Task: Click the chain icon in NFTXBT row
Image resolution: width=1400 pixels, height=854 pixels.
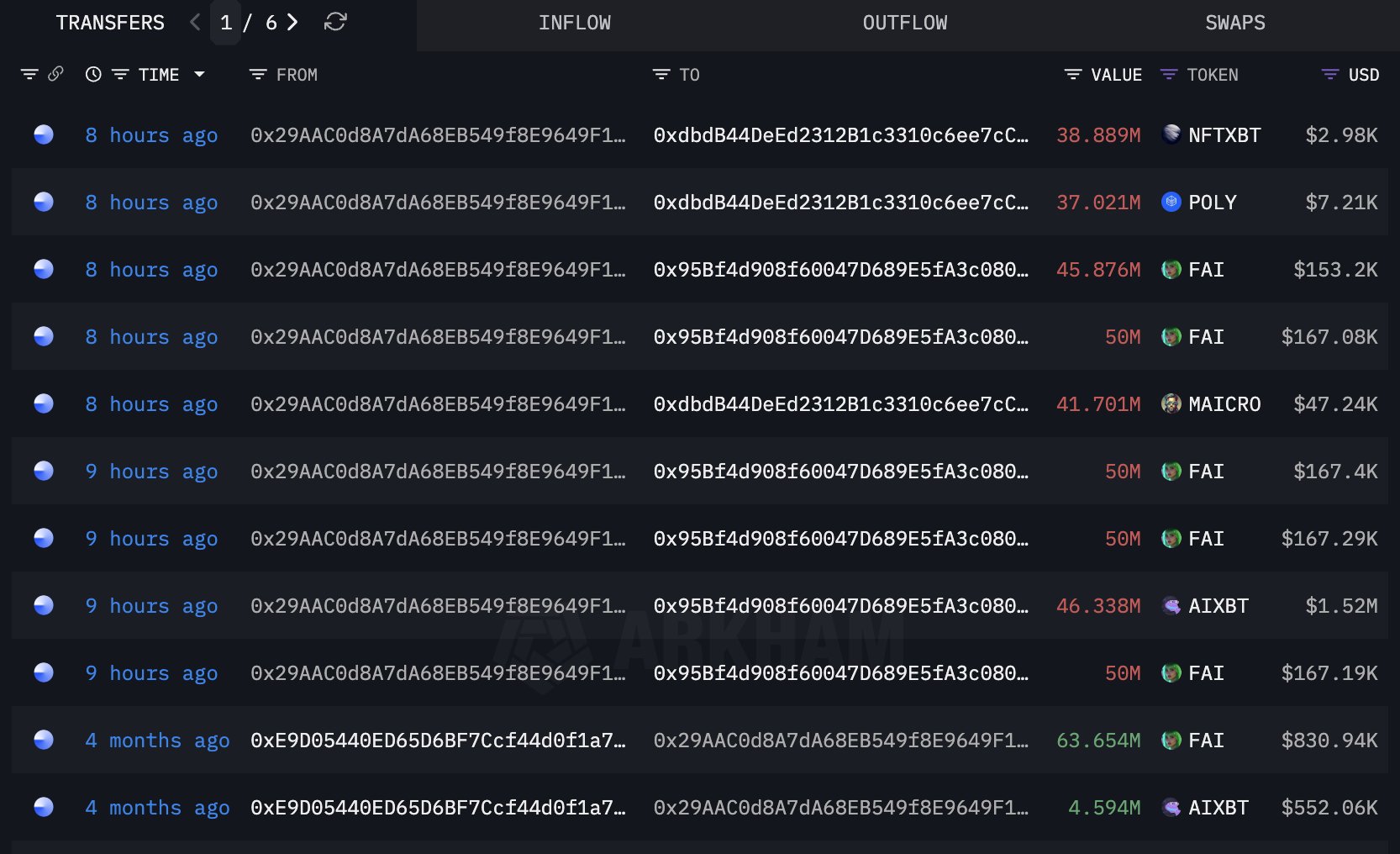Action: click(x=44, y=134)
